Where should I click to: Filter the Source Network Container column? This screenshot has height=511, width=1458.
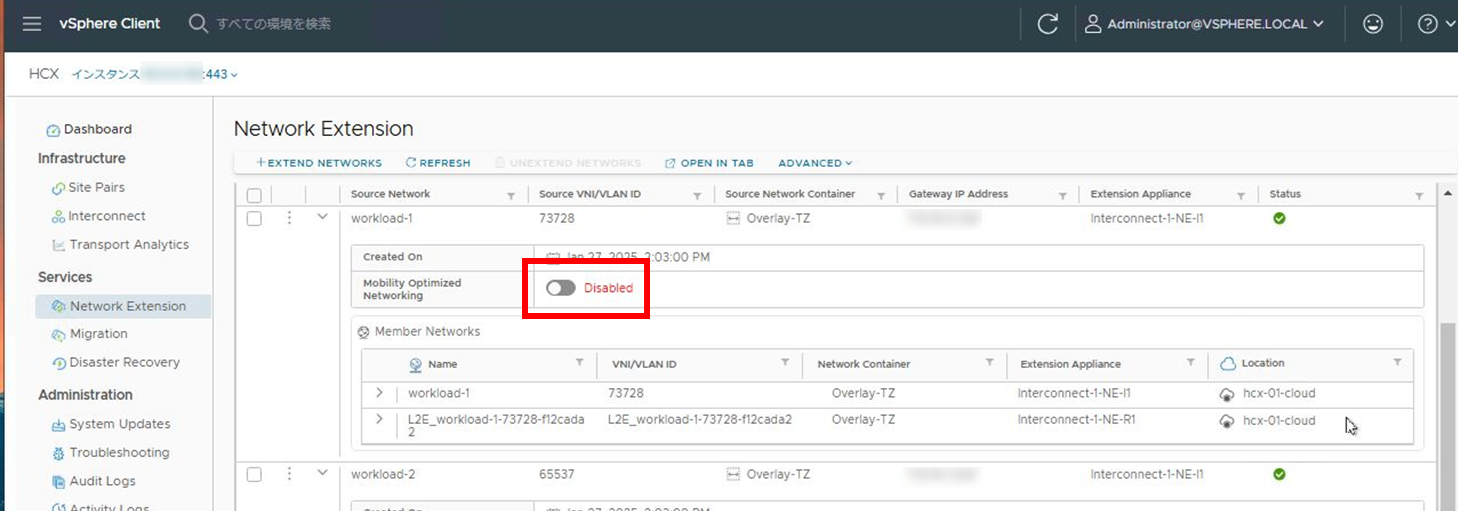click(881, 196)
